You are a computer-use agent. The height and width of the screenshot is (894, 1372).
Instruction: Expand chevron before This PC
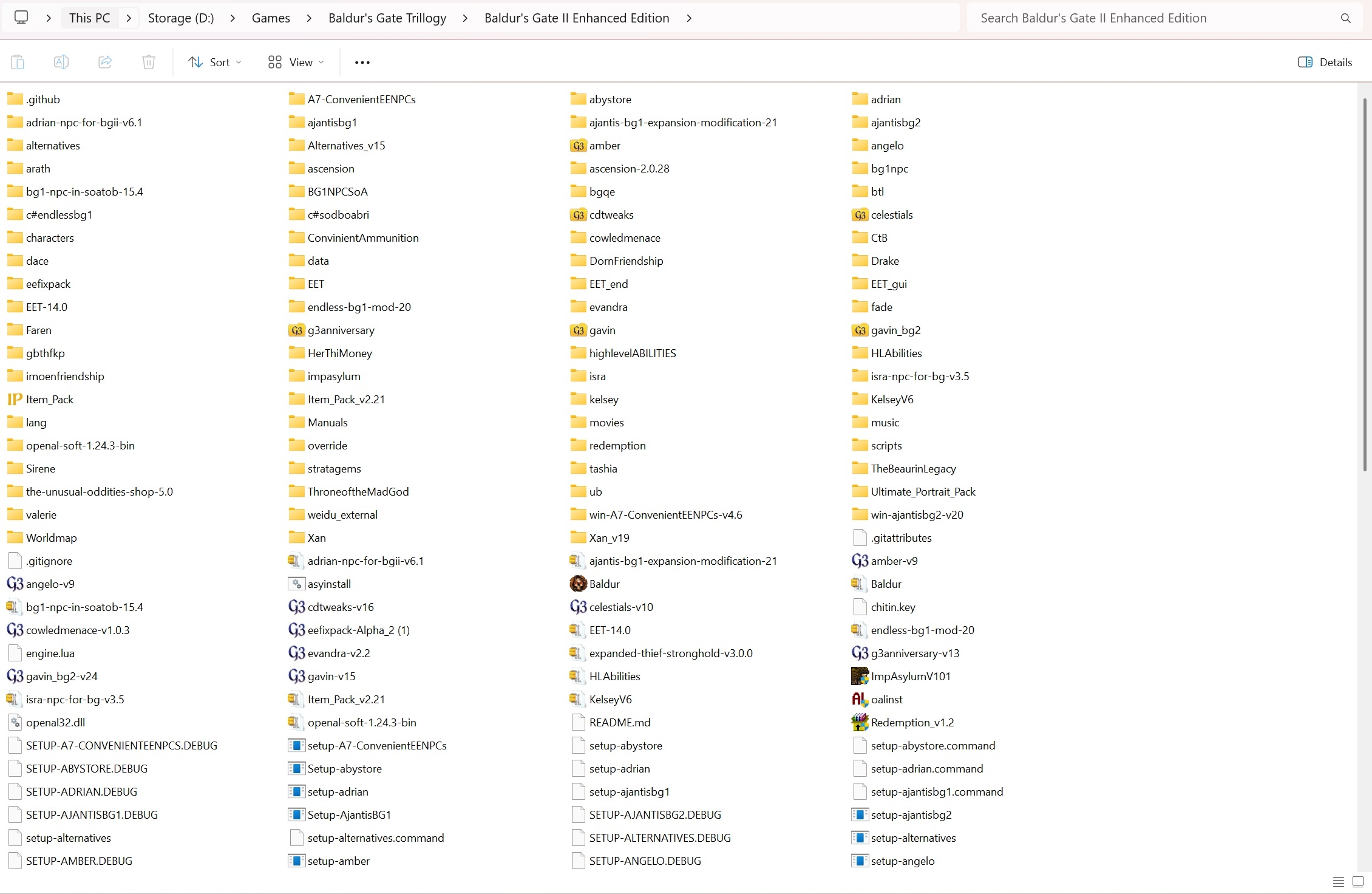tap(49, 18)
